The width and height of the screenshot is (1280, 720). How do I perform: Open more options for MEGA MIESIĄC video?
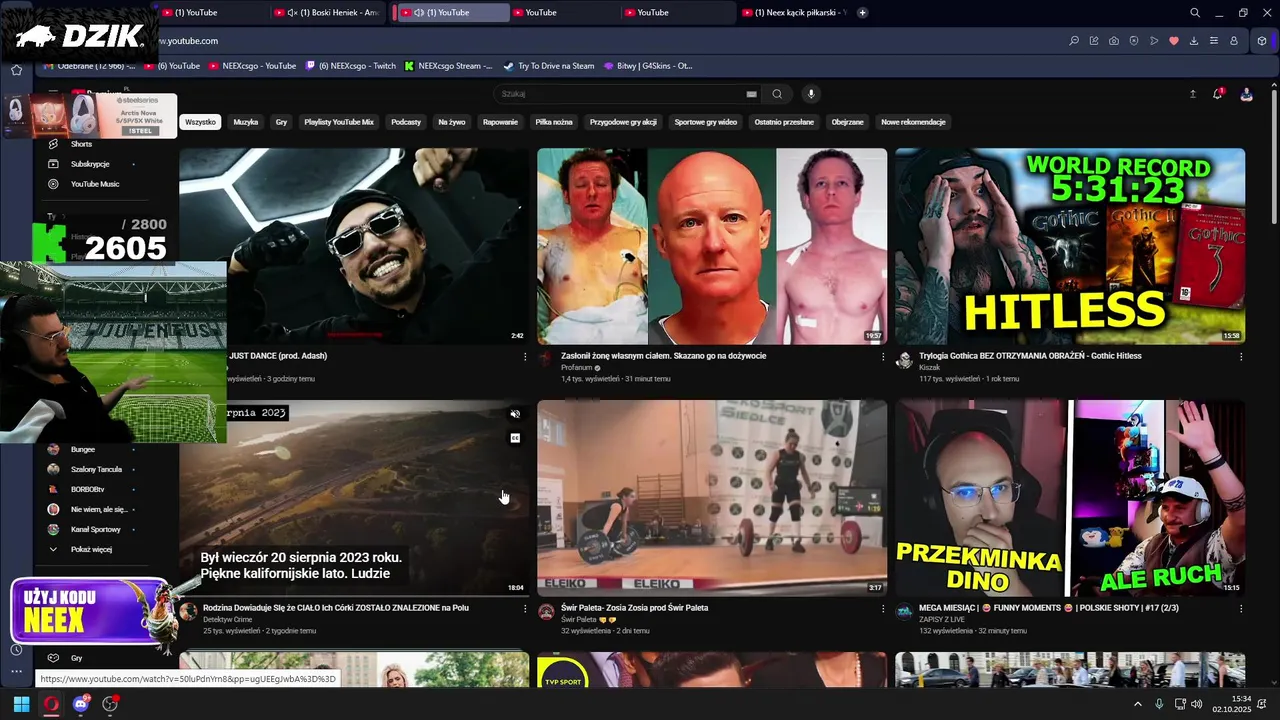pos(1241,608)
